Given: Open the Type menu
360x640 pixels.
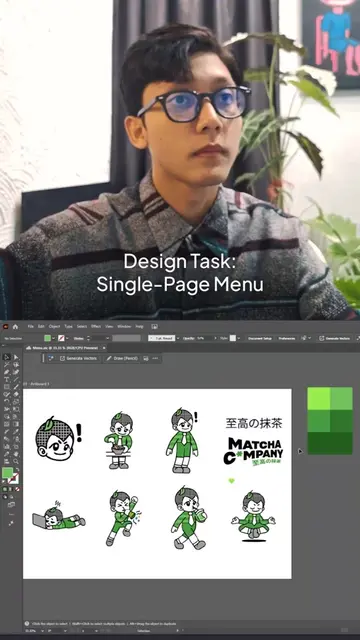Looking at the screenshot, I should point(69,327).
